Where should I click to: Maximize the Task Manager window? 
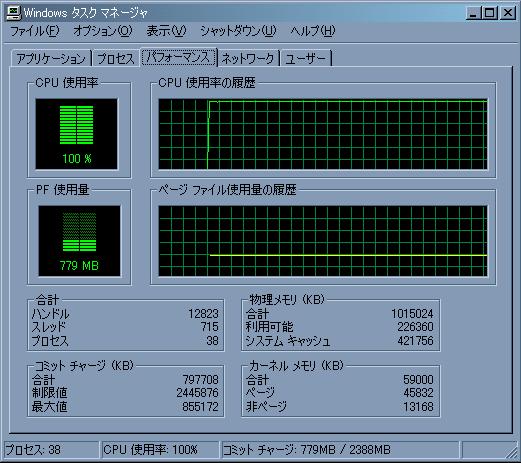(x=490, y=13)
